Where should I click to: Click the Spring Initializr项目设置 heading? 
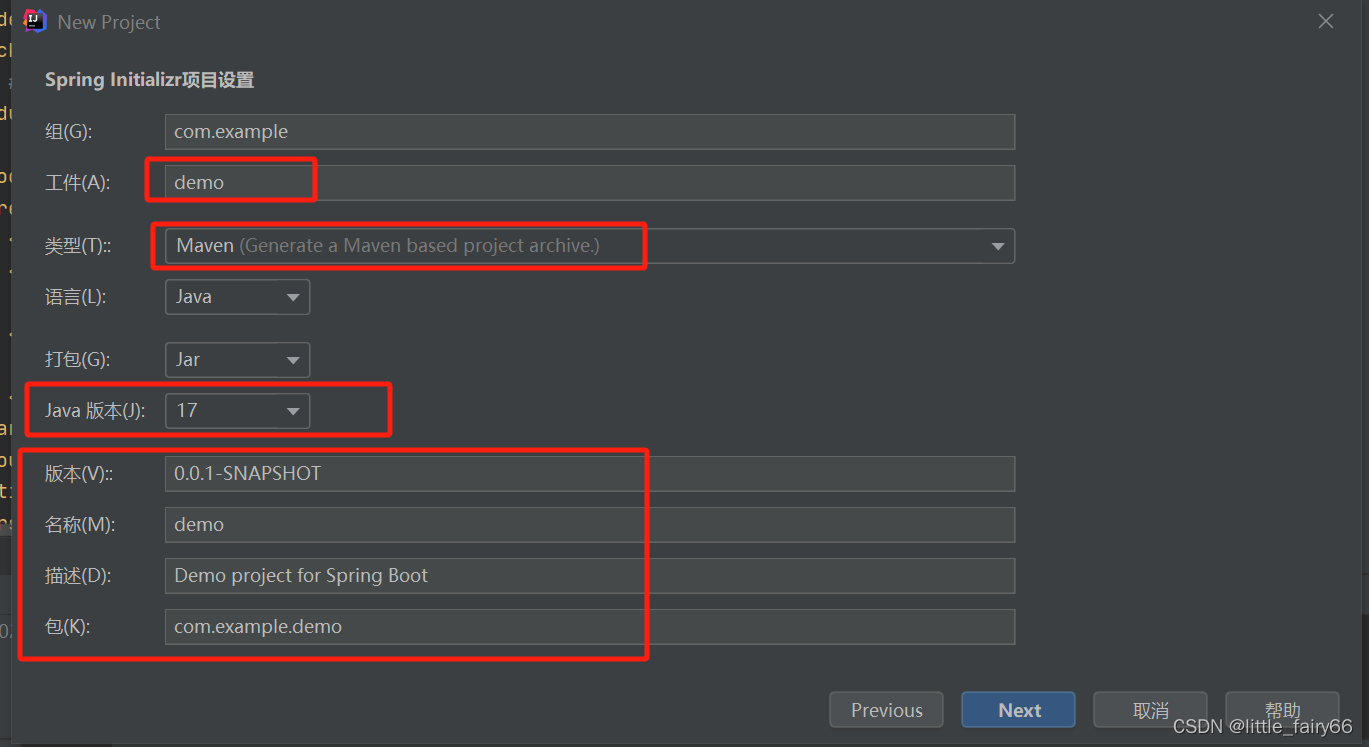[149, 80]
